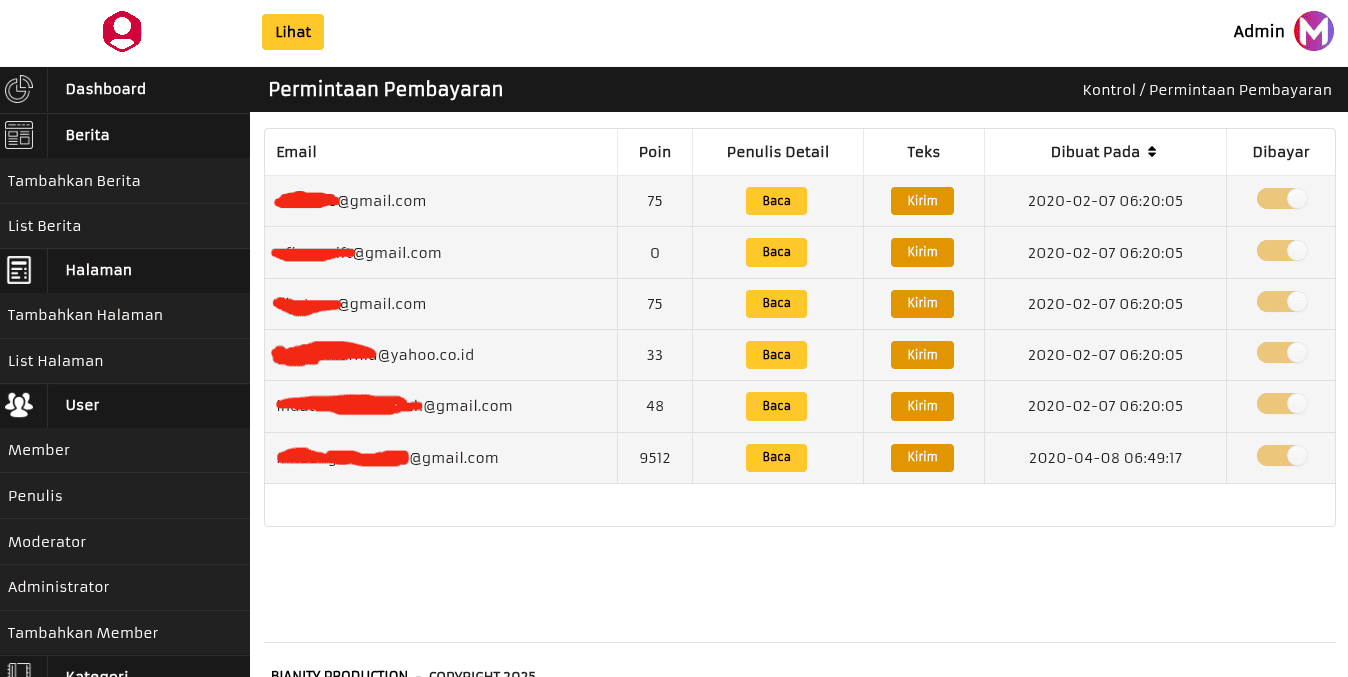
Task: Click the Admin username text
Action: pos(1259,31)
